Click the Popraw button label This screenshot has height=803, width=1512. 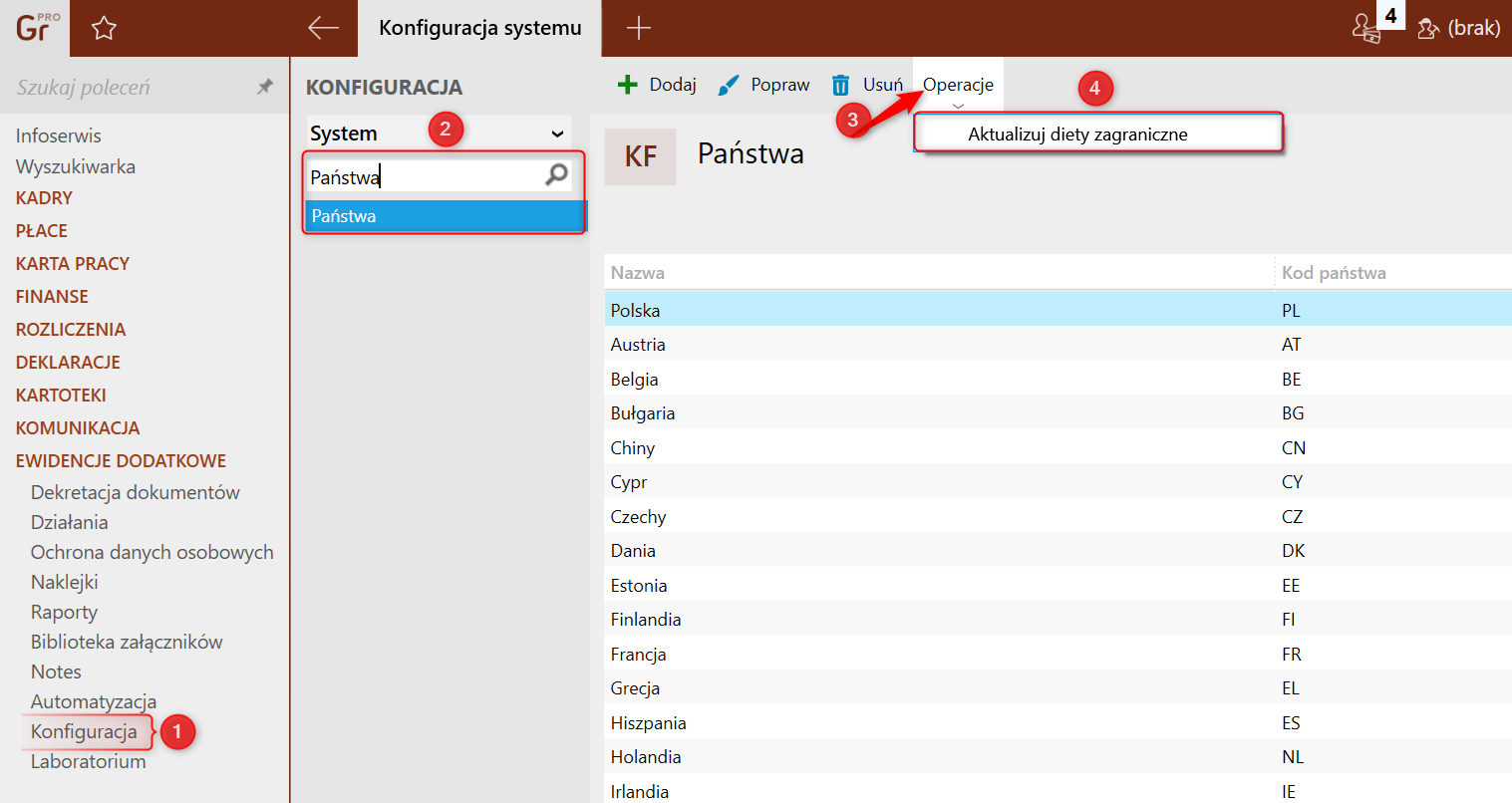click(x=780, y=85)
